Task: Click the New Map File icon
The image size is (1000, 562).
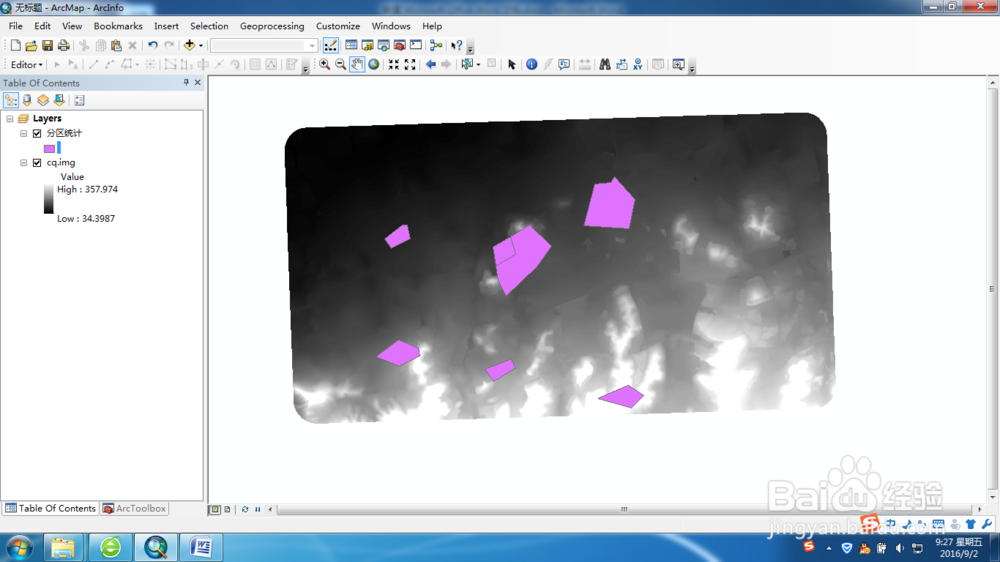Action: pyautogui.click(x=15, y=45)
